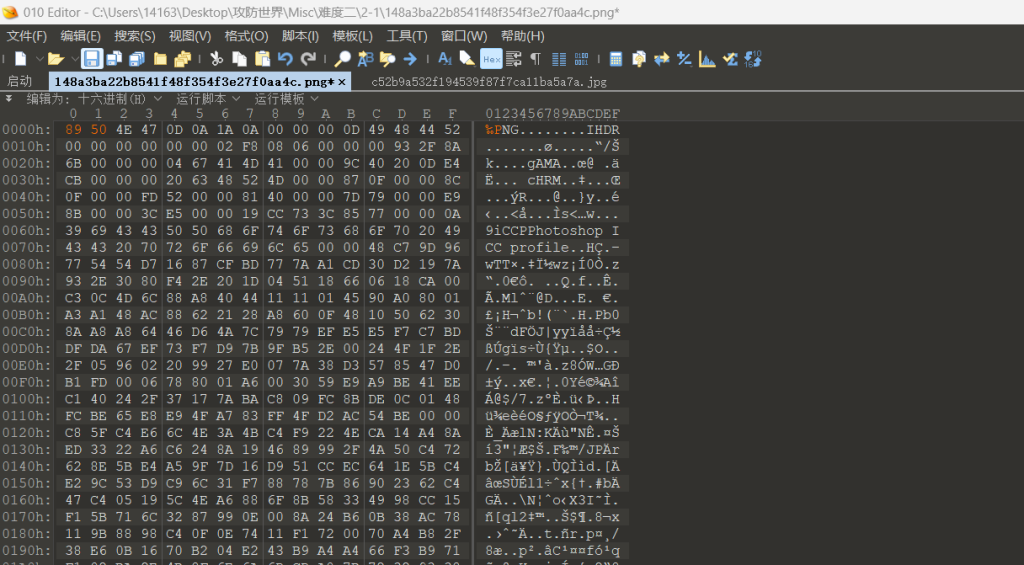Toggle the word wrap icon
This screenshot has height=565, width=1024.
coord(514,59)
